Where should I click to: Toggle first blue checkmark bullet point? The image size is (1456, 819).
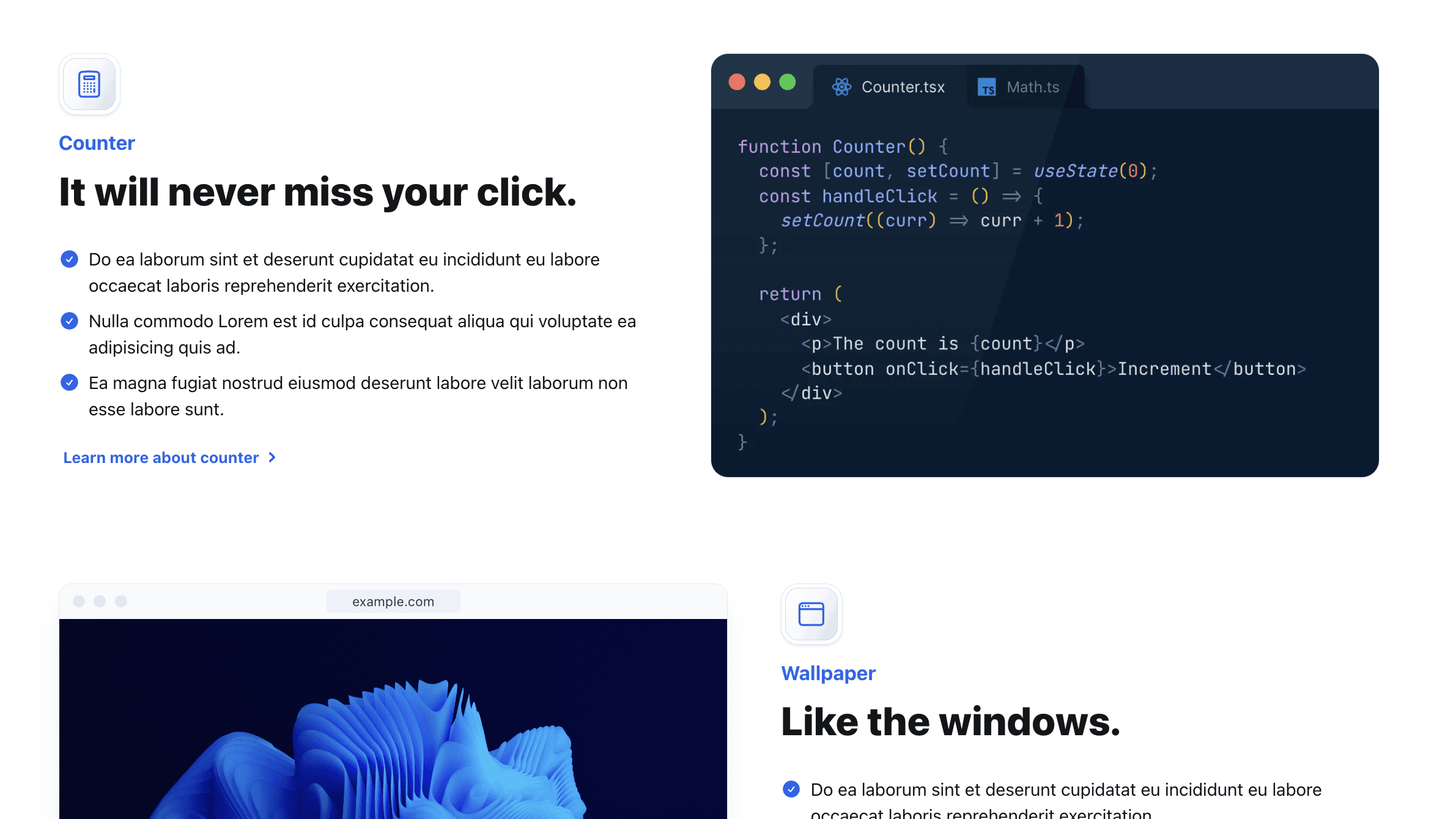click(x=70, y=259)
